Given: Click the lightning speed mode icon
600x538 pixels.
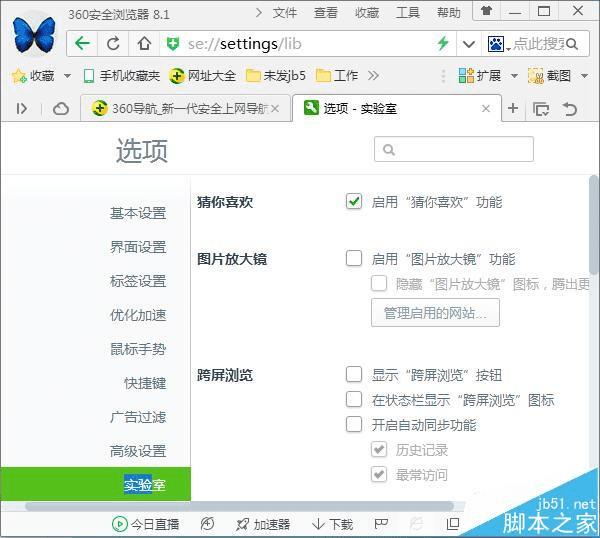Looking at the screenshot, I should (443, 43).
